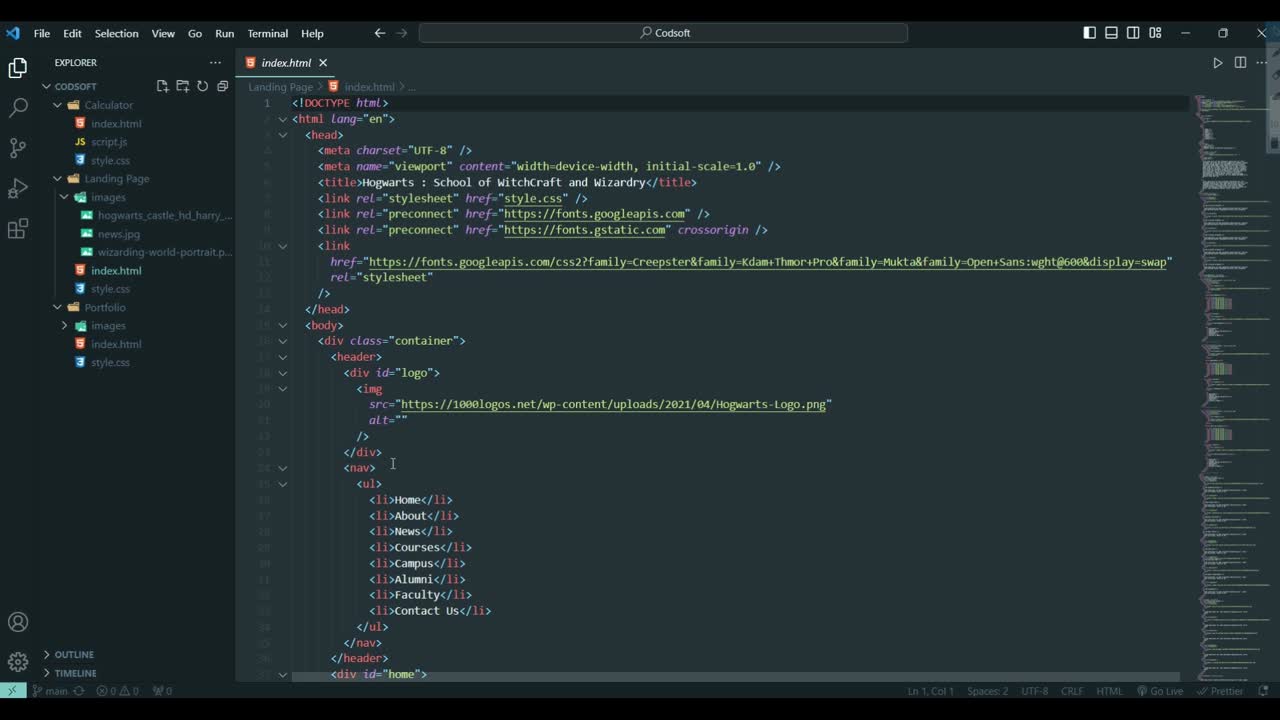Screen dimensions: 1280x720
Task: Collapse the CODSOFT root folder
Action: click(x=46, y=87)
